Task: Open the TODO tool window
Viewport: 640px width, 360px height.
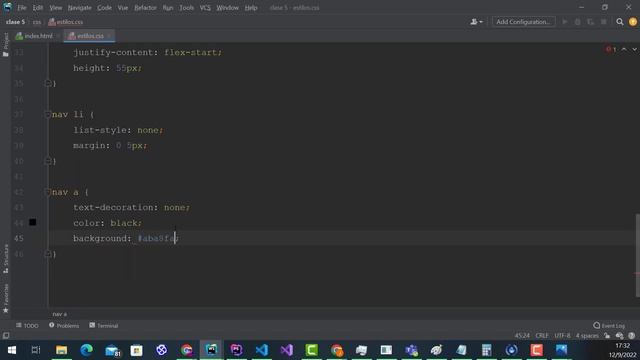Action: tap(27, 325)
